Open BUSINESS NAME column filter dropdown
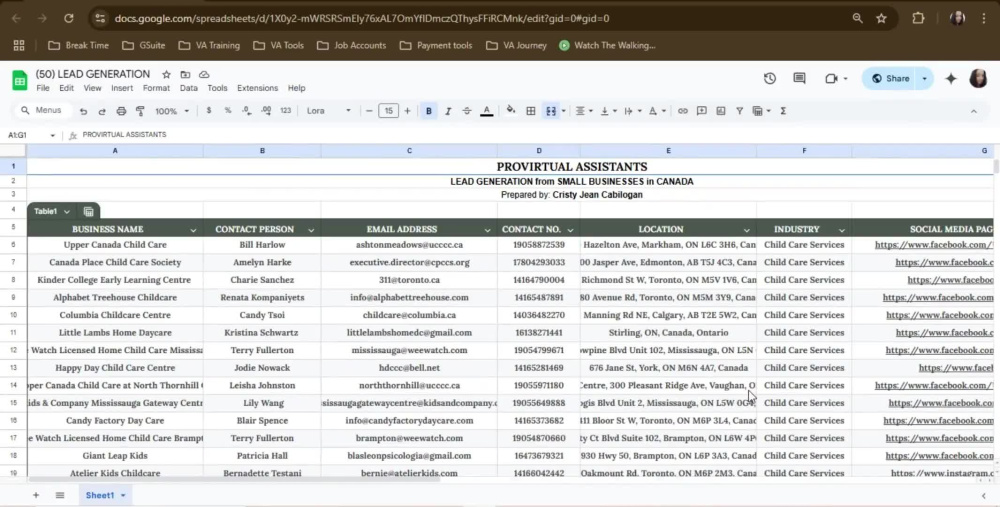The height and width of the screenshot is (507, 1000). (193, 230)
